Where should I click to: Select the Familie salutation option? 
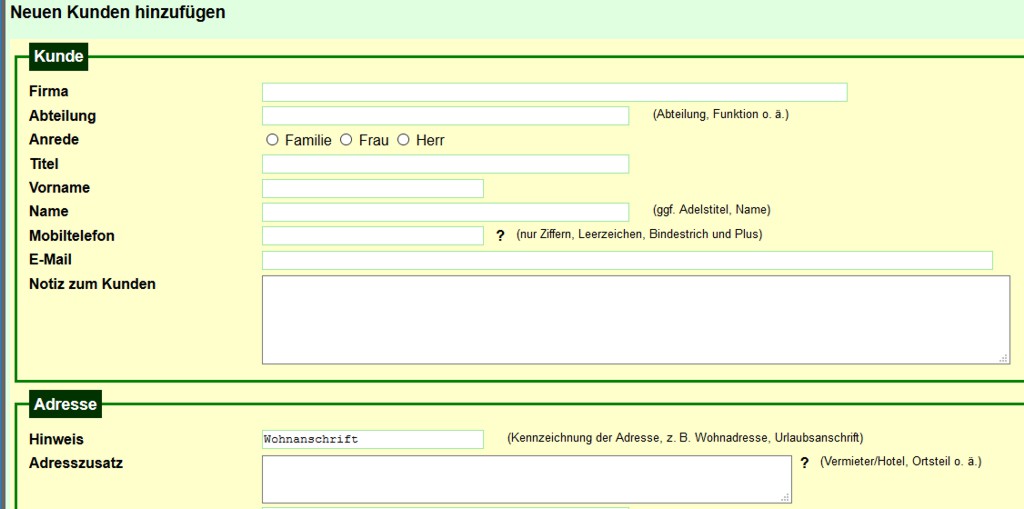[x=272, y=140]
